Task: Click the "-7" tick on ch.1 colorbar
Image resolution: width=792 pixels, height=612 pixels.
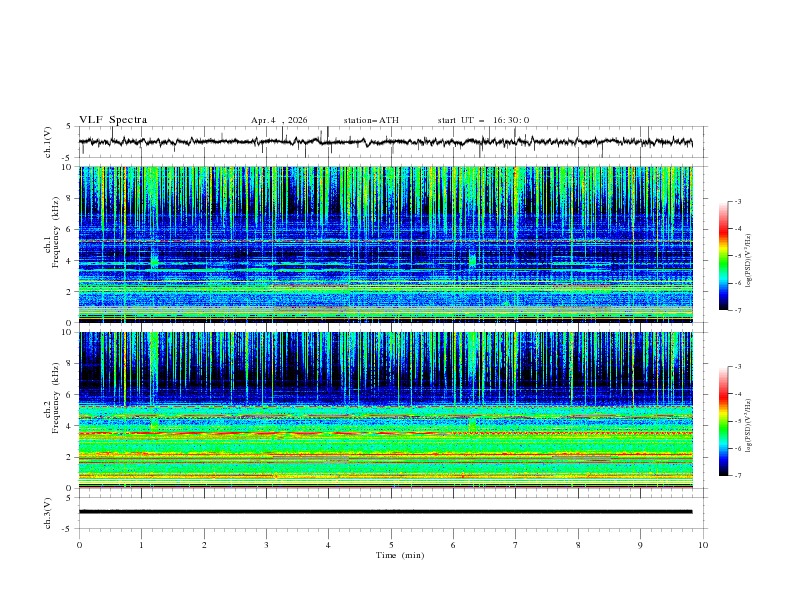Action: (x=737, y=311)
